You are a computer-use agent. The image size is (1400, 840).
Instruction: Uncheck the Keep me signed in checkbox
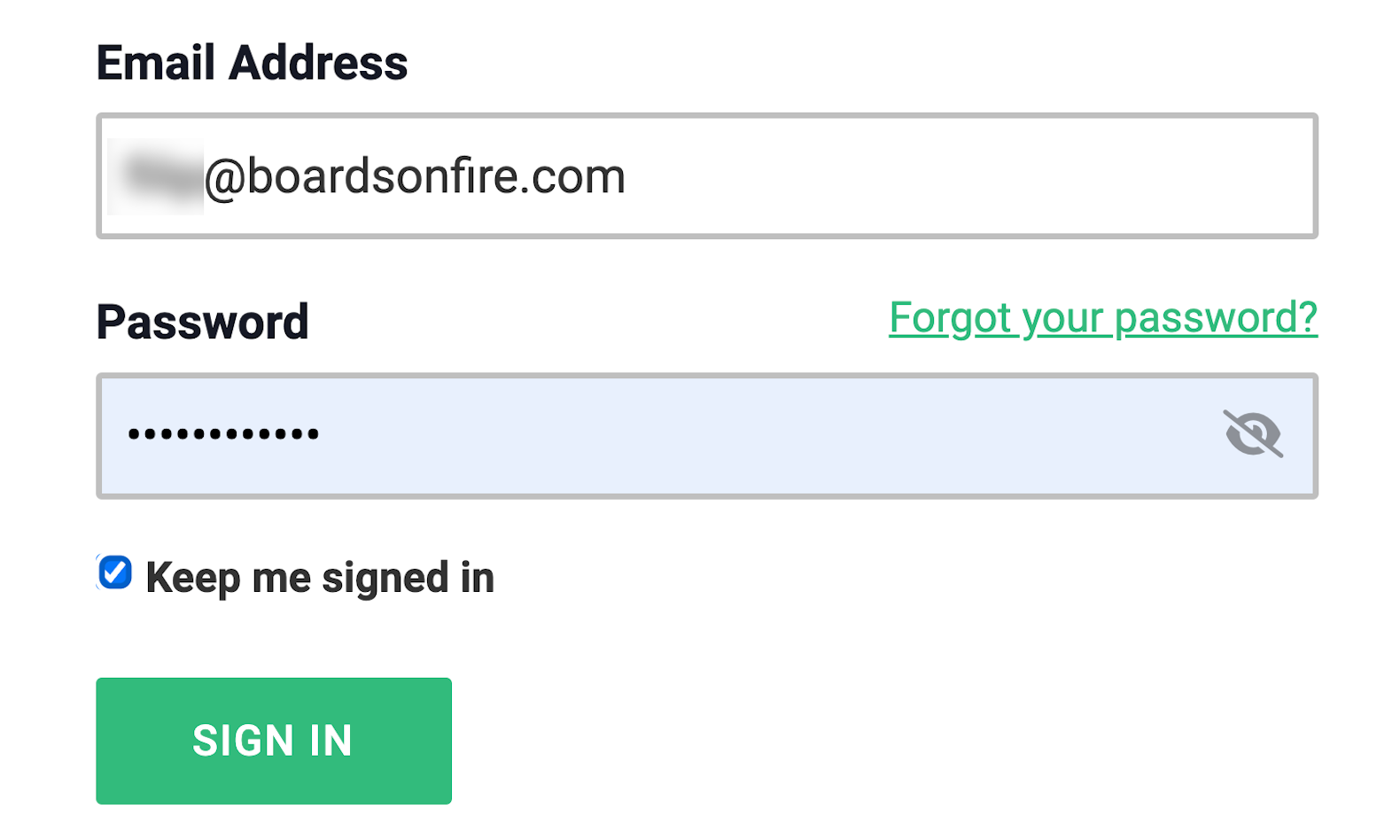click(115, 572)
